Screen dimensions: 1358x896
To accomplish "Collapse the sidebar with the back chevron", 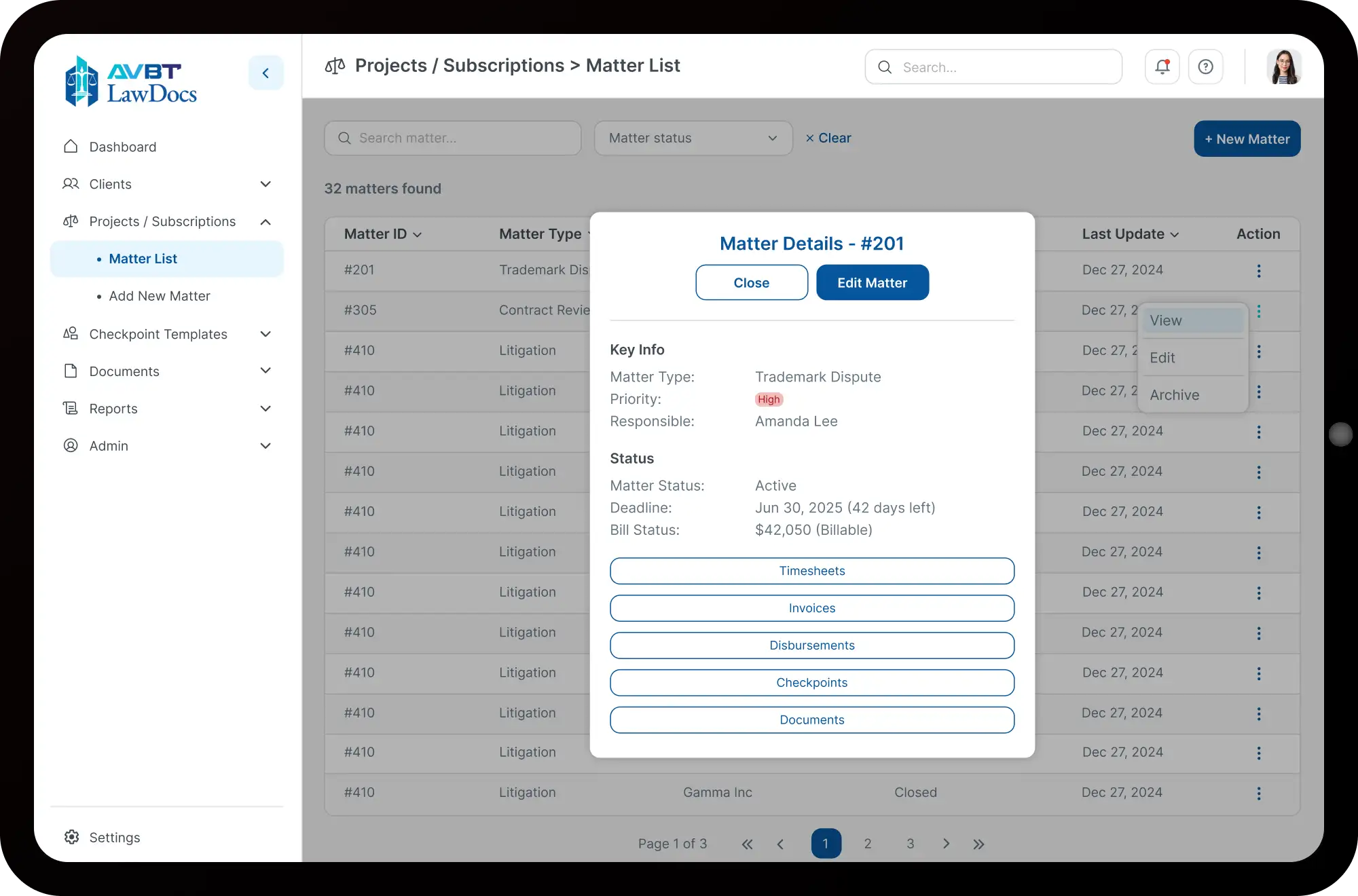I will click(265, 73).
